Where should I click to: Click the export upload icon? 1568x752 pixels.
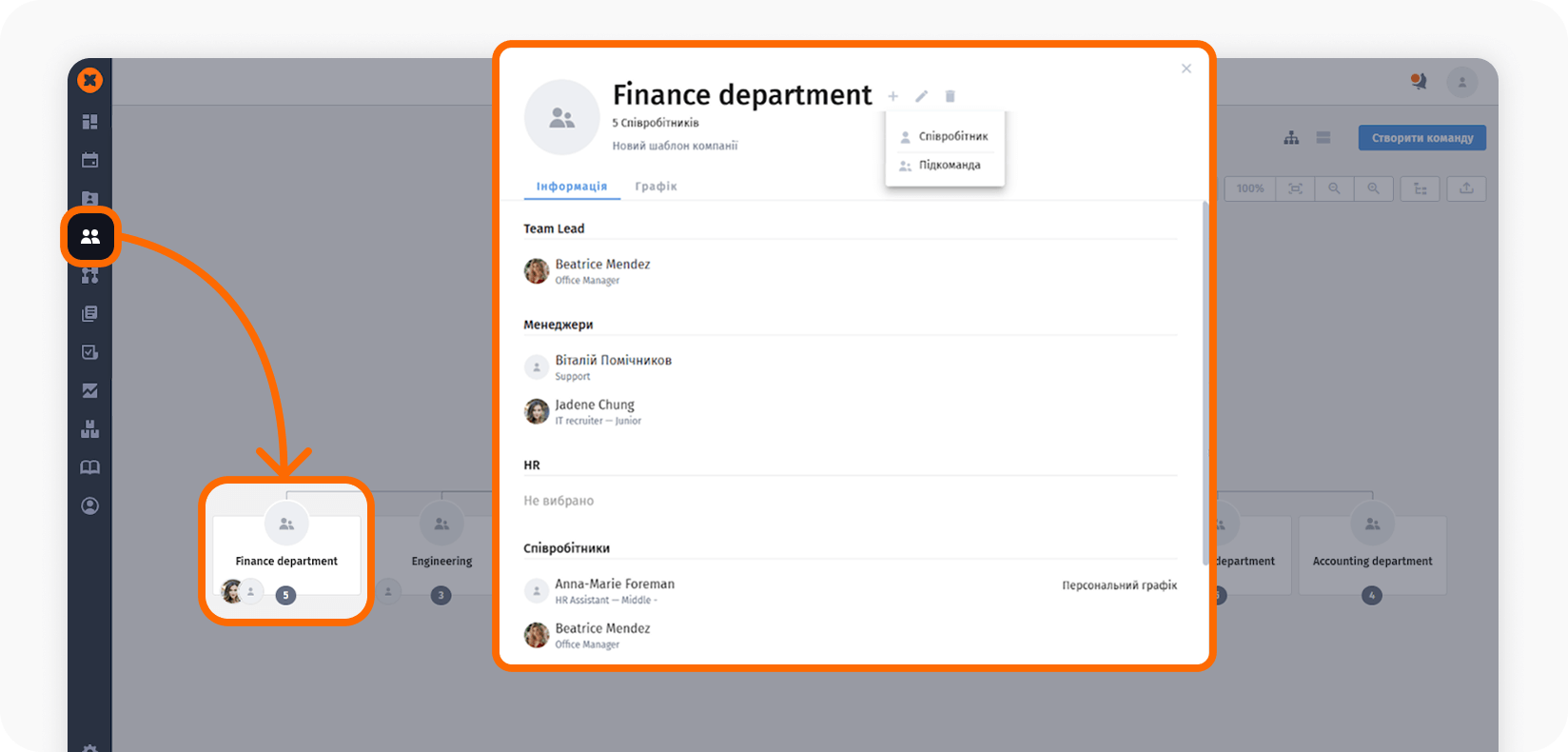pyautogui.click(x=1466, y=188)
